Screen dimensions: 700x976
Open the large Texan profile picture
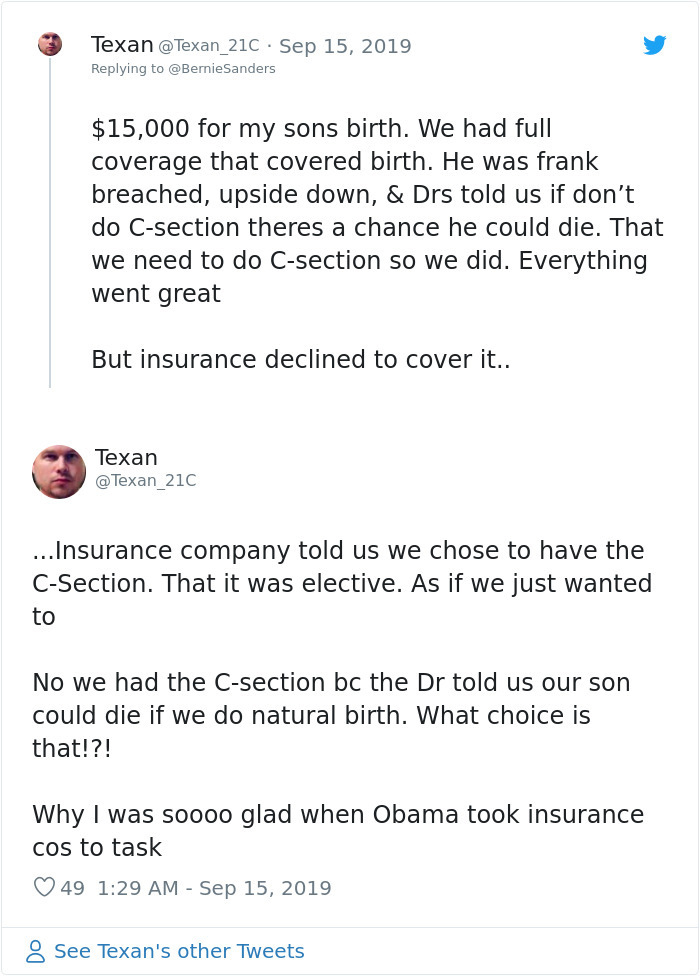point(59,472)
